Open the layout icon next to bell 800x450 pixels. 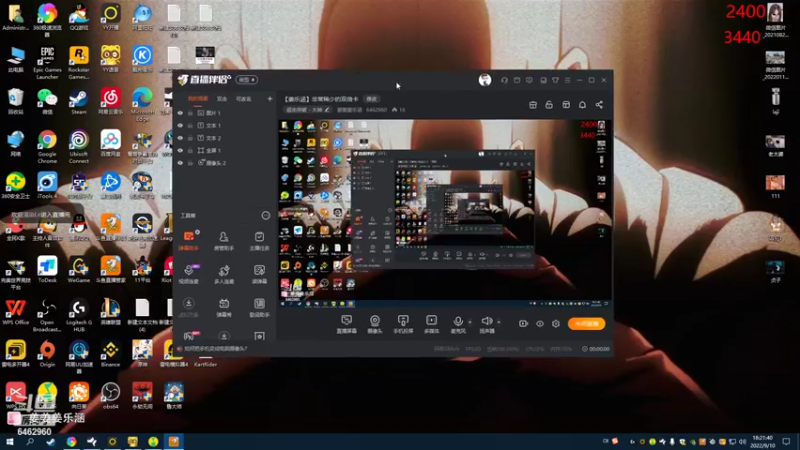coord(566,105)
